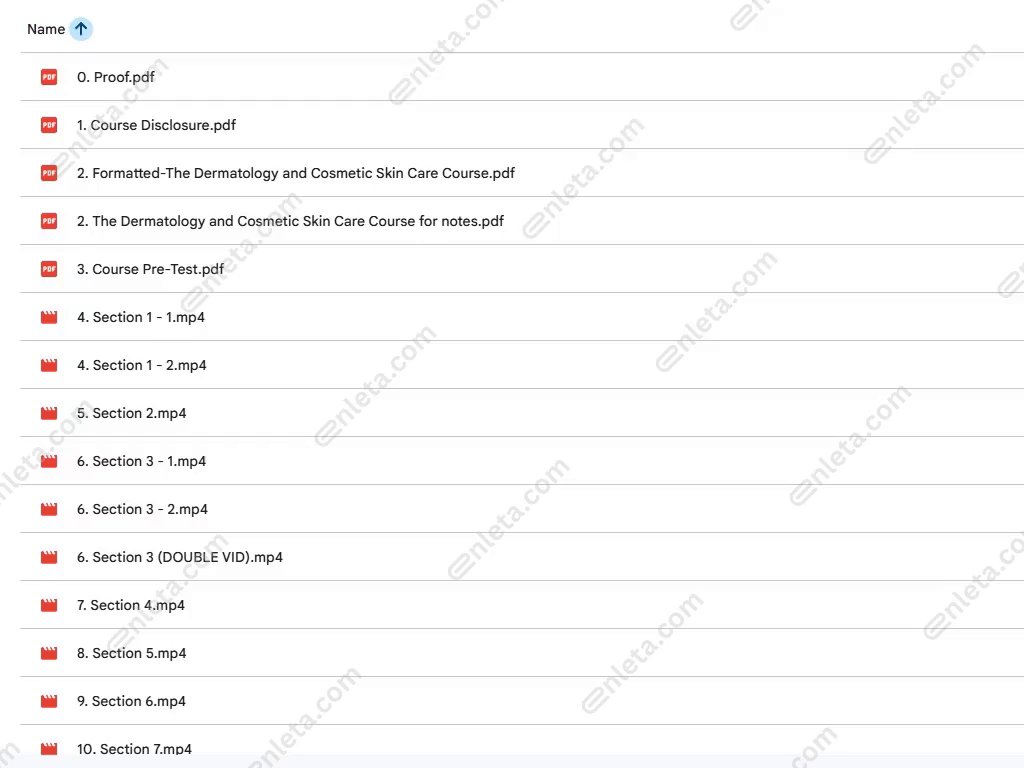Viewport: 1024px width, 768px height.
Task: Open 0. Proof.pdf file
Action: click(x=116, y=77)
